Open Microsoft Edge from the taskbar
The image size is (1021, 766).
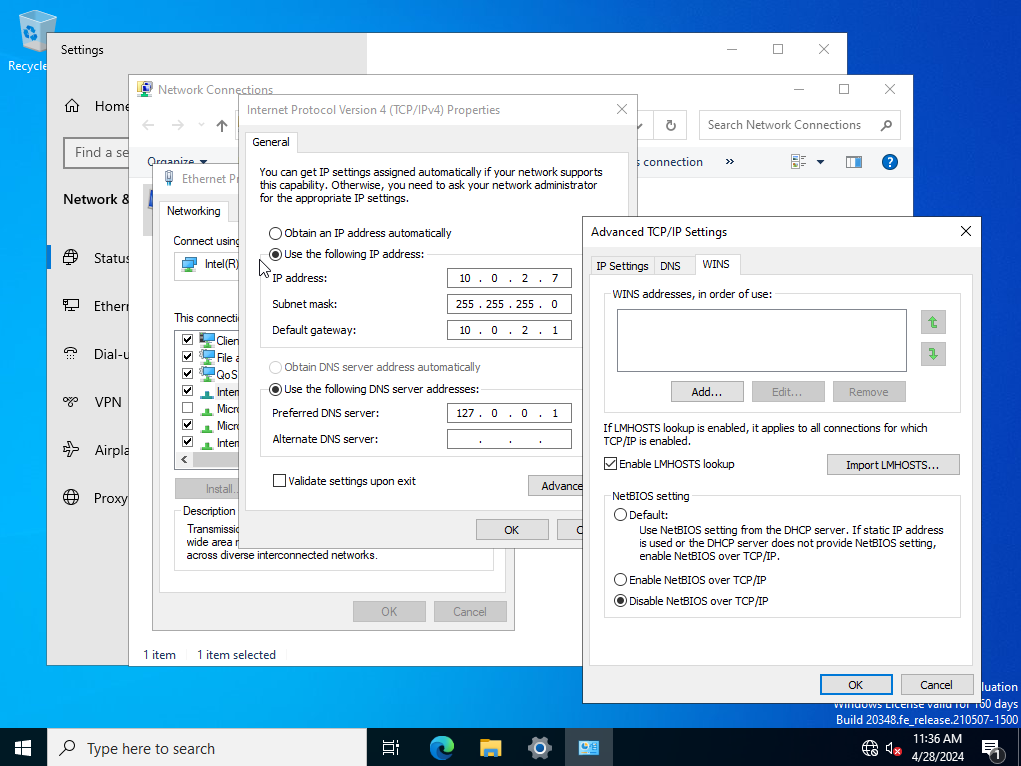[441, 747]
